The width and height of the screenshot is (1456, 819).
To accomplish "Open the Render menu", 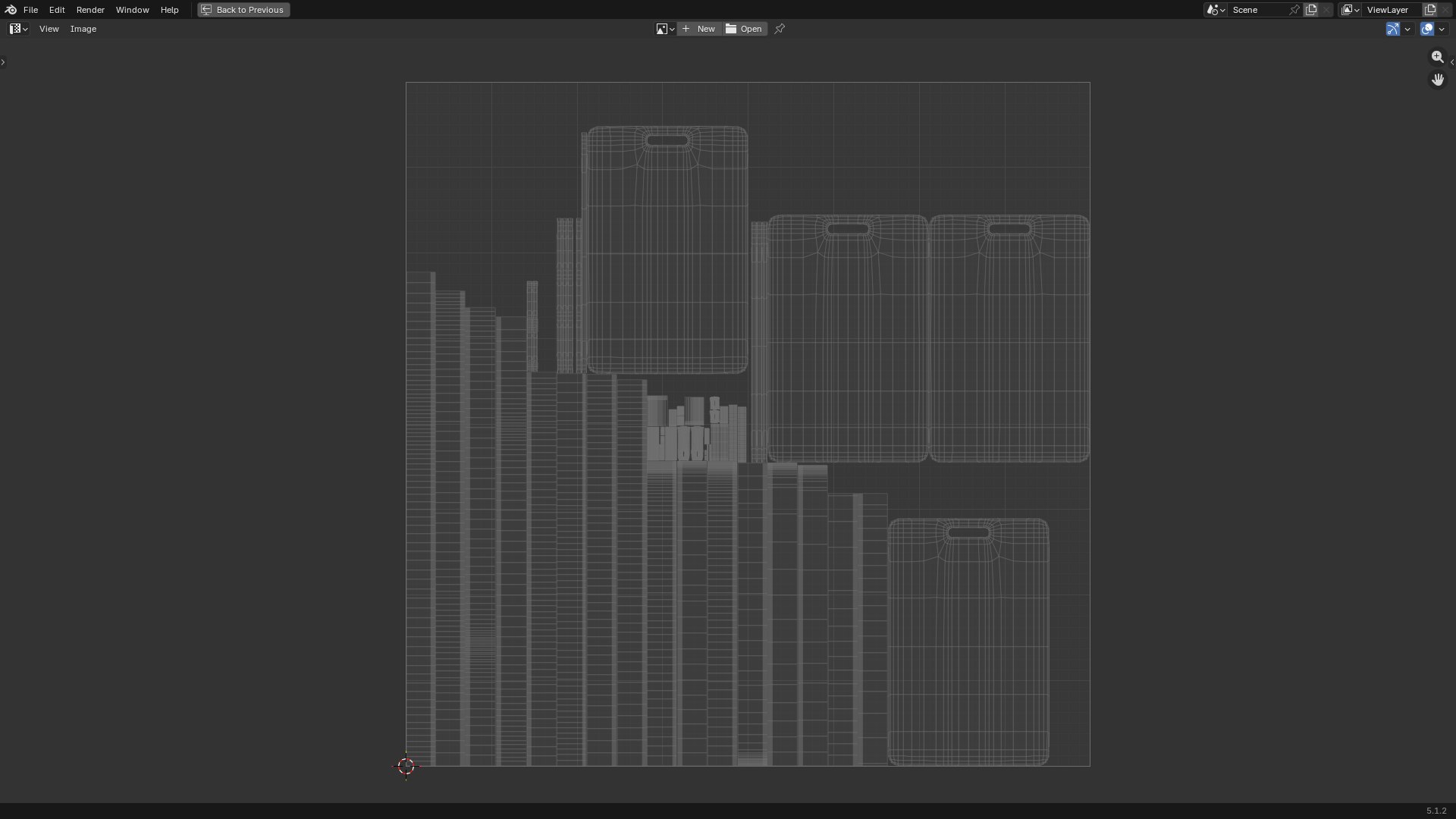I will click(90, 10).
